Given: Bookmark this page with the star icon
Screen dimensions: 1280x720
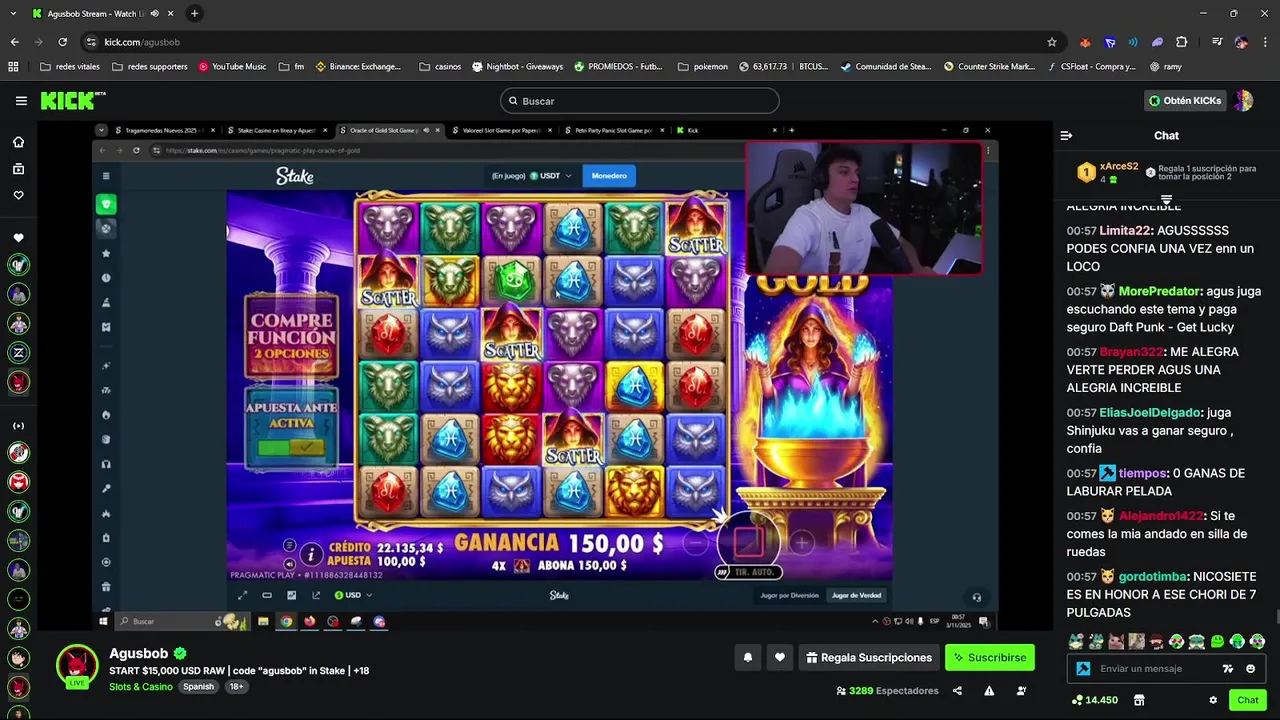Looking at the screenshot, I should [1051, 42].
